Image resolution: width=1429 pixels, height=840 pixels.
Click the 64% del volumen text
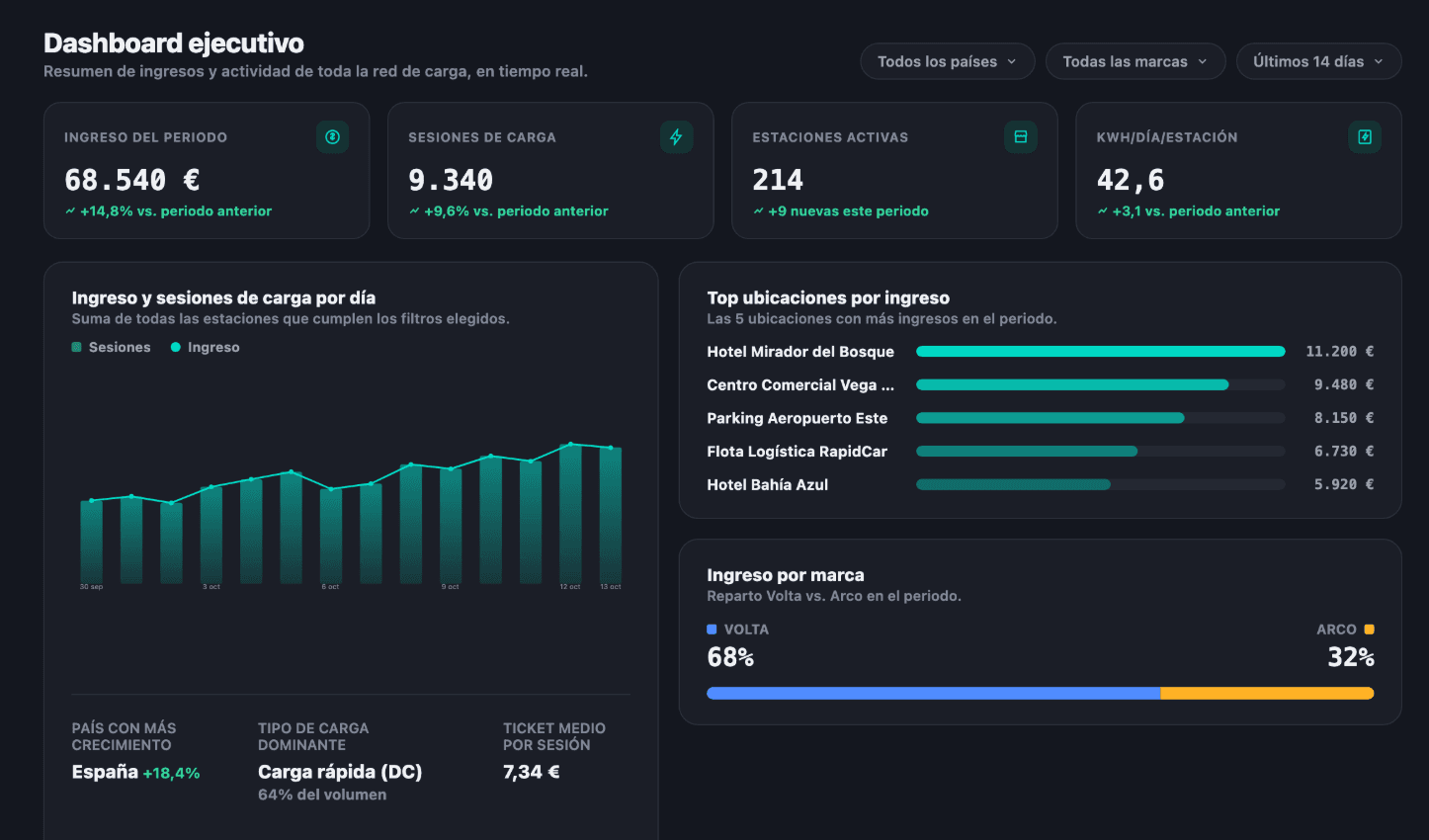(322, 796)
